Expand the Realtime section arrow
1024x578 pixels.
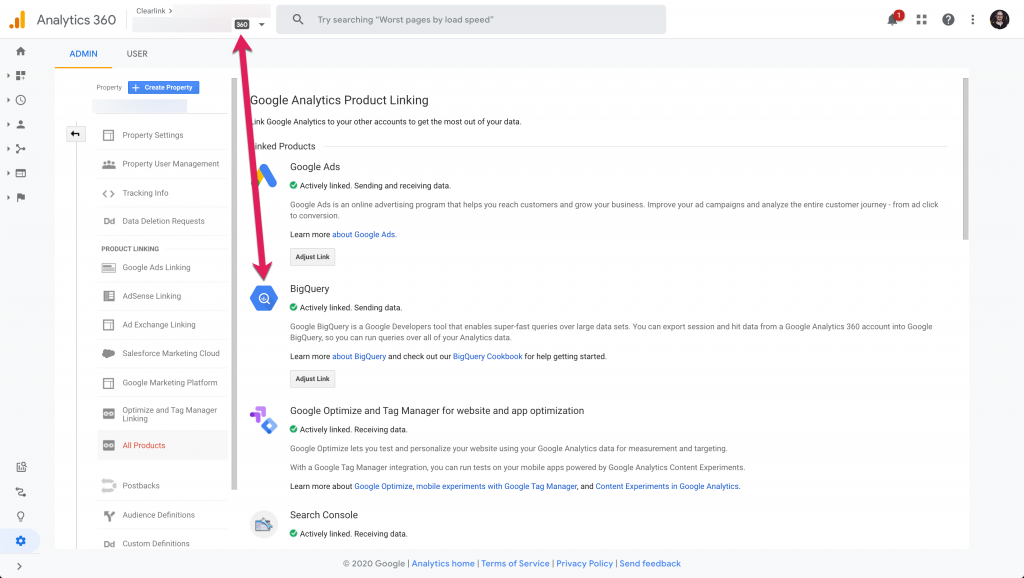pos(8,100)
